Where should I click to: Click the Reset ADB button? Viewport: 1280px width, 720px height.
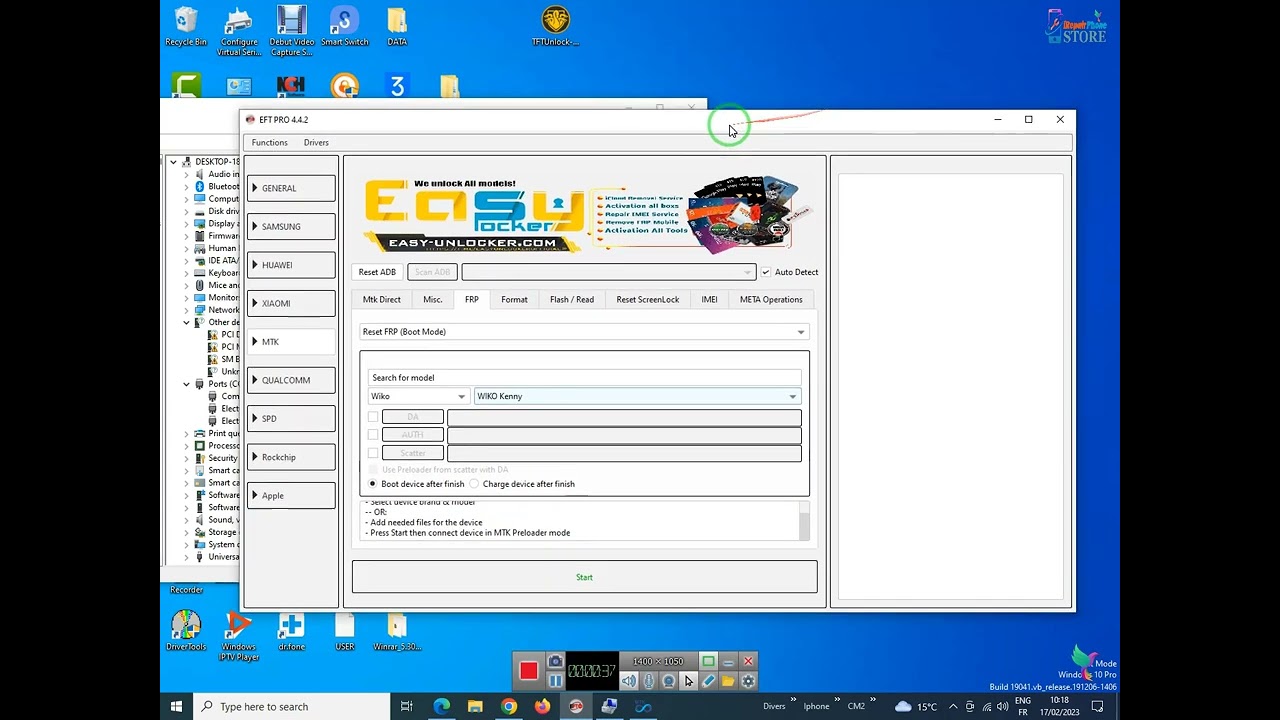pyautogui.click(x=377, y=272)
